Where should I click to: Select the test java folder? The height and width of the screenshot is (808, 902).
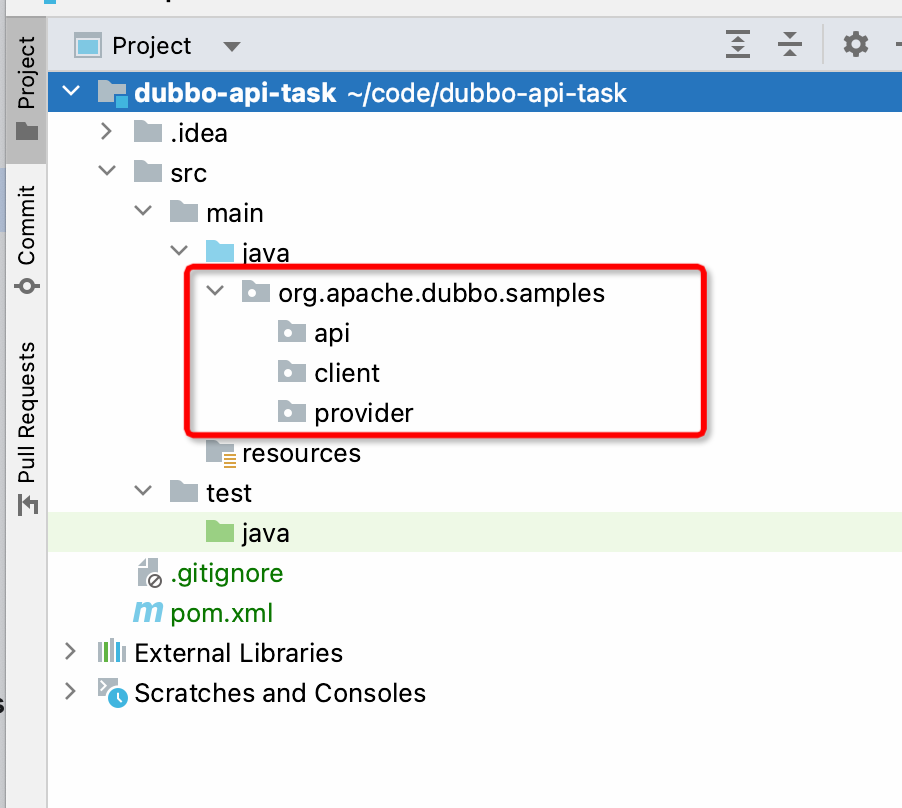click(265, 533)
